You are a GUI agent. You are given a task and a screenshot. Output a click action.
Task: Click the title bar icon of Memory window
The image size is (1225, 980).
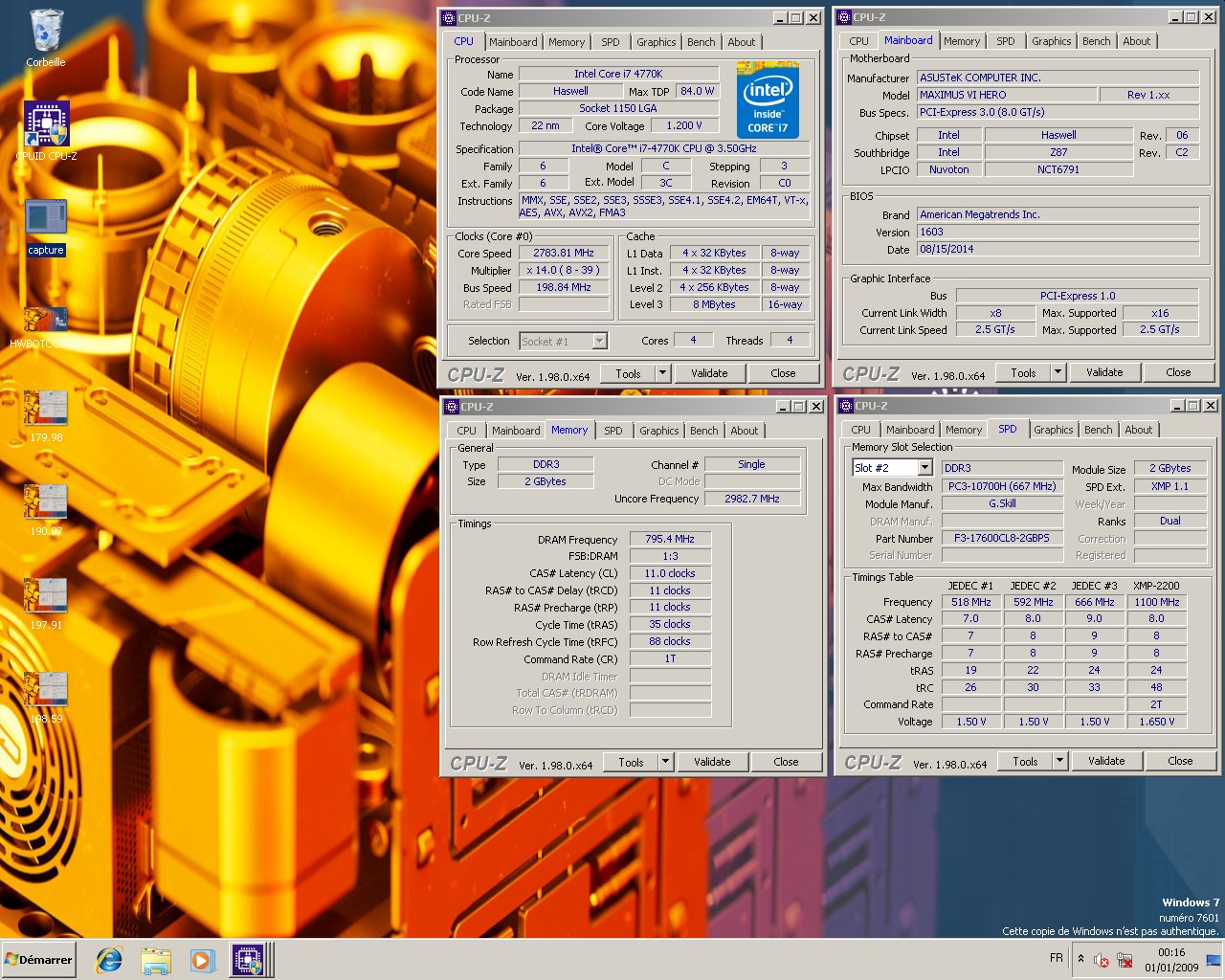click(x=452, y=406)
